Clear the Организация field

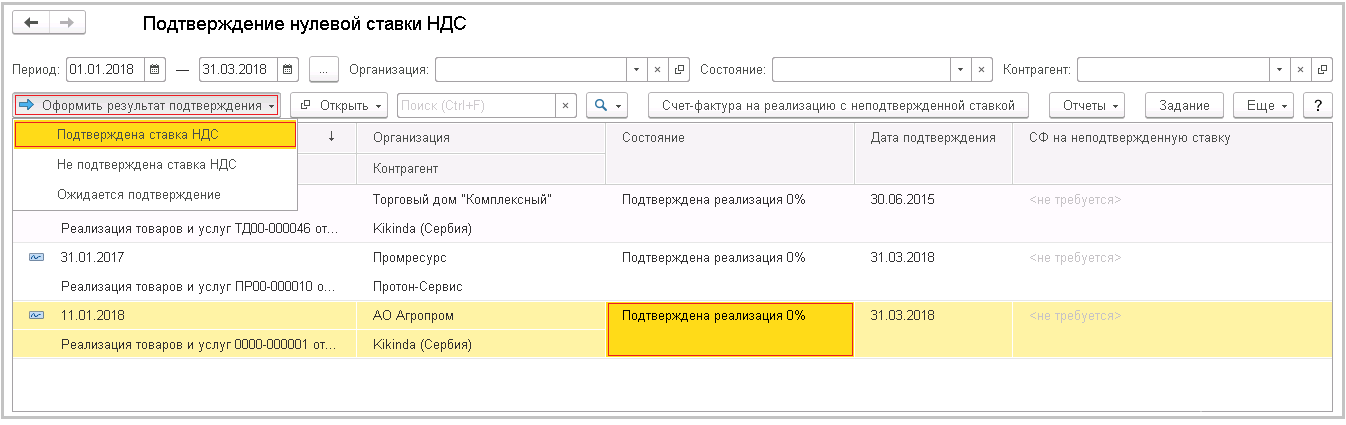point(658,70)
